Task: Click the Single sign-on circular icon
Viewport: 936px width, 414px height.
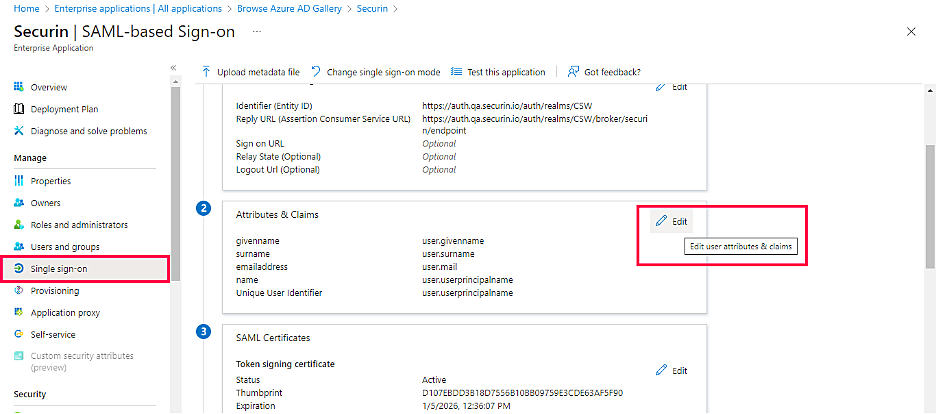Action: (19, 268)
